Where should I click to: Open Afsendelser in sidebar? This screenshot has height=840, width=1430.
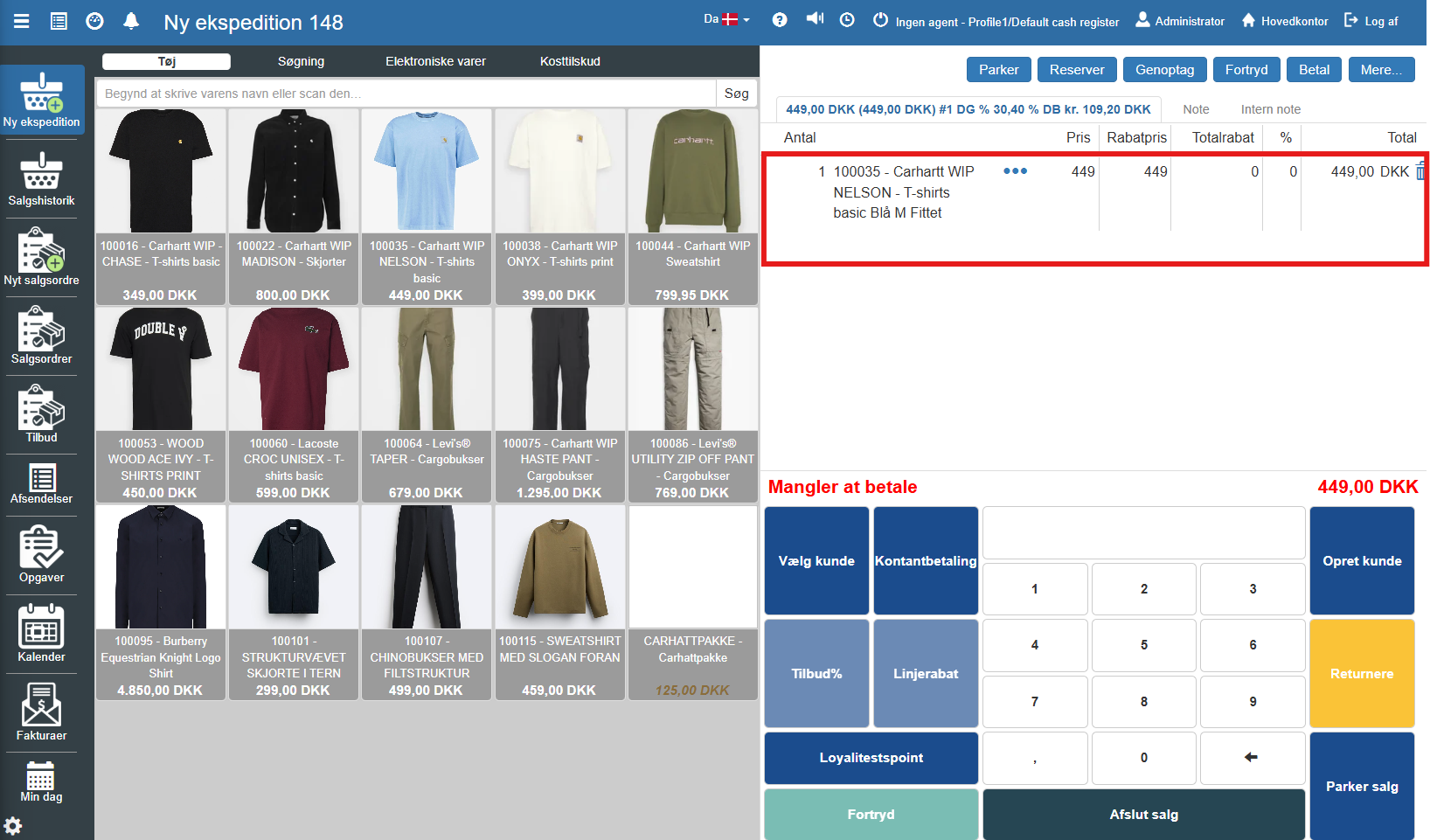point(42,484)
